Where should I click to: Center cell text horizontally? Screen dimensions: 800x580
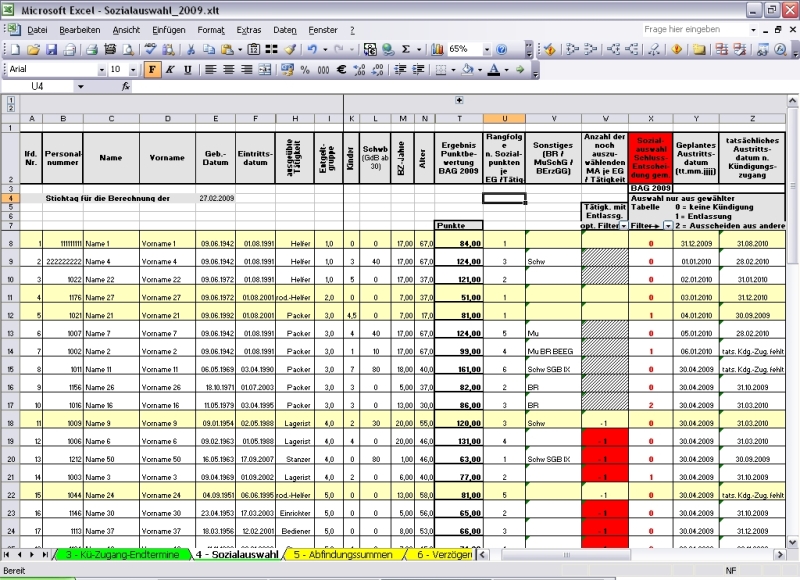[229, 70]
